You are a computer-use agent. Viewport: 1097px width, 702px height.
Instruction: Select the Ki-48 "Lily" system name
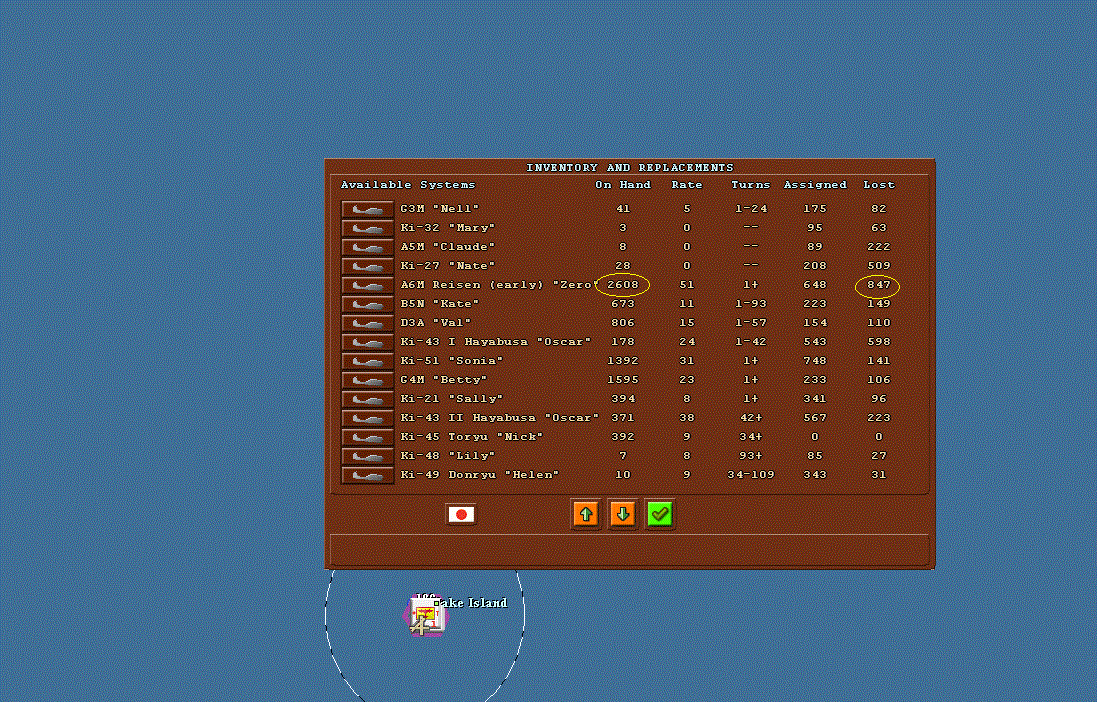tap(448, 455)
